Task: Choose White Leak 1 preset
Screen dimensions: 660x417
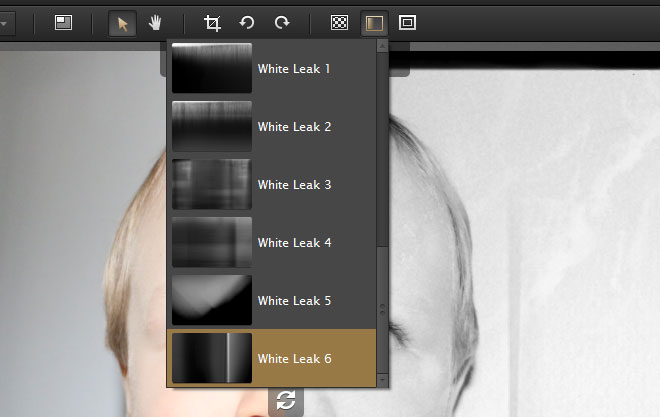Action: pyautogui.click(x=271, y=68)
